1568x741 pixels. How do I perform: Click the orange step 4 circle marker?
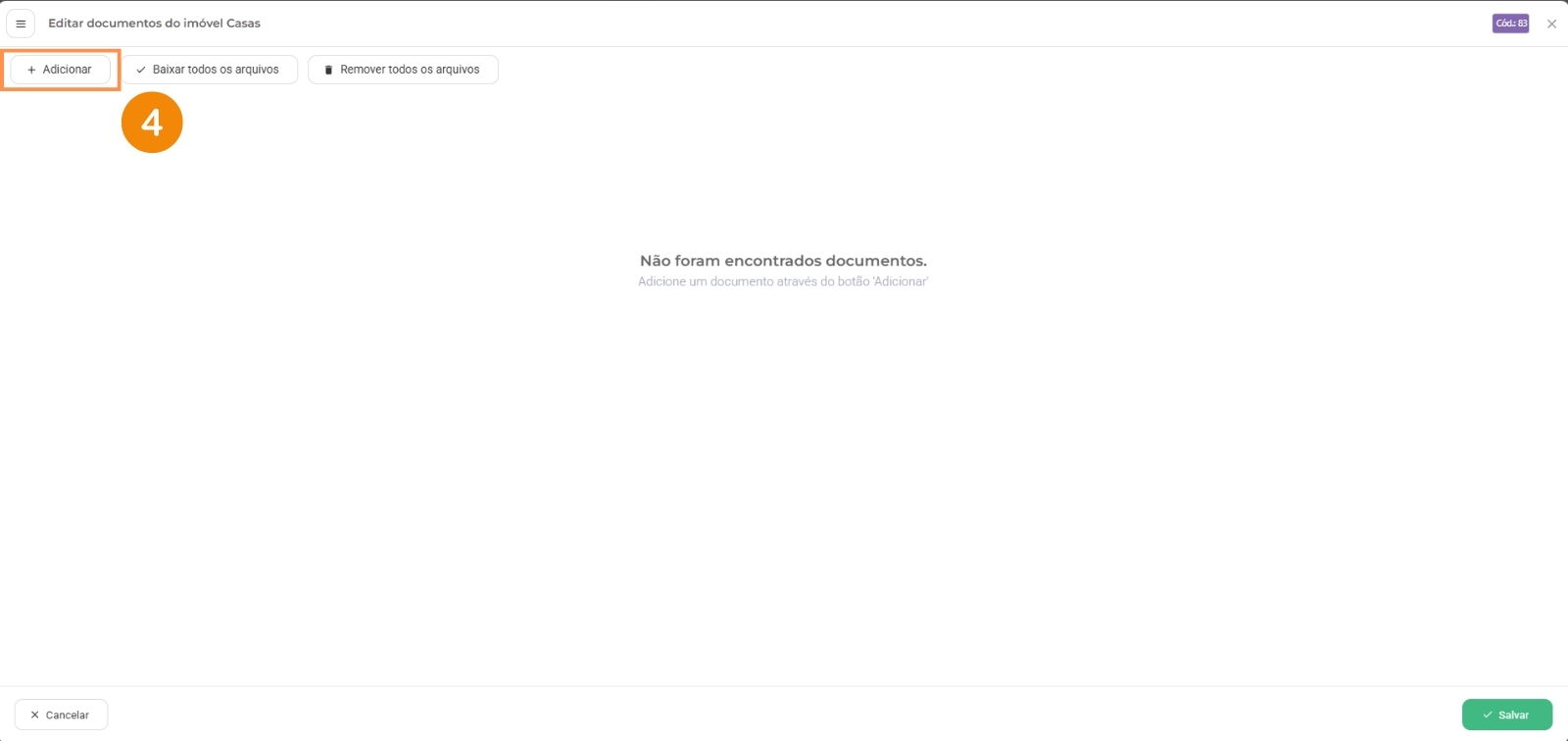pyautogui.click(x=152, y=123)
